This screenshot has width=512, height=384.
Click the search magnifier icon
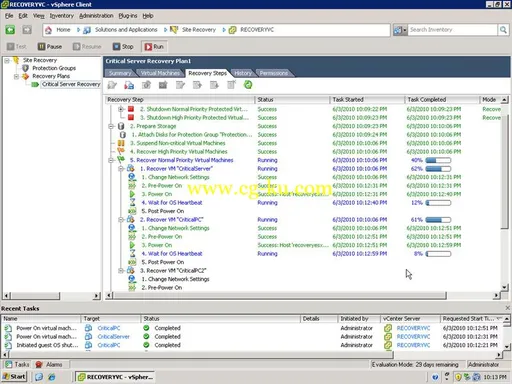(x=503, y=30)
